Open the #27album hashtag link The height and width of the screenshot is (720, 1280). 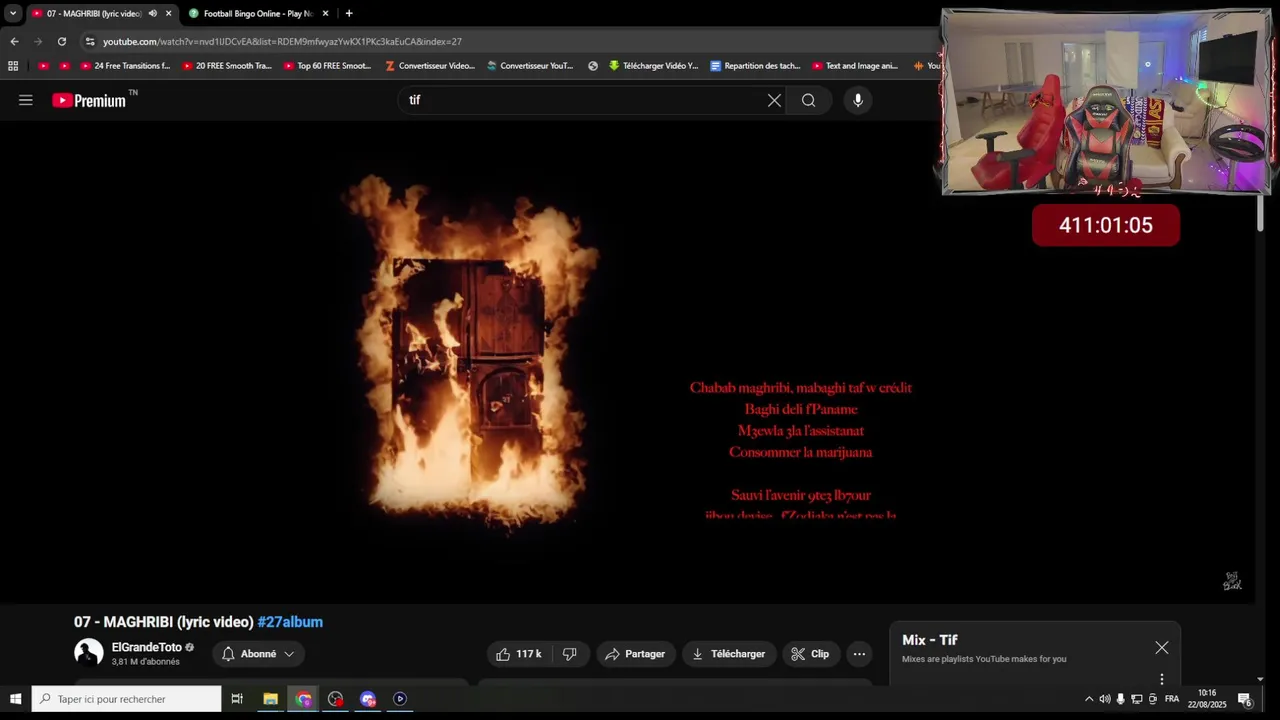(290, 622)
